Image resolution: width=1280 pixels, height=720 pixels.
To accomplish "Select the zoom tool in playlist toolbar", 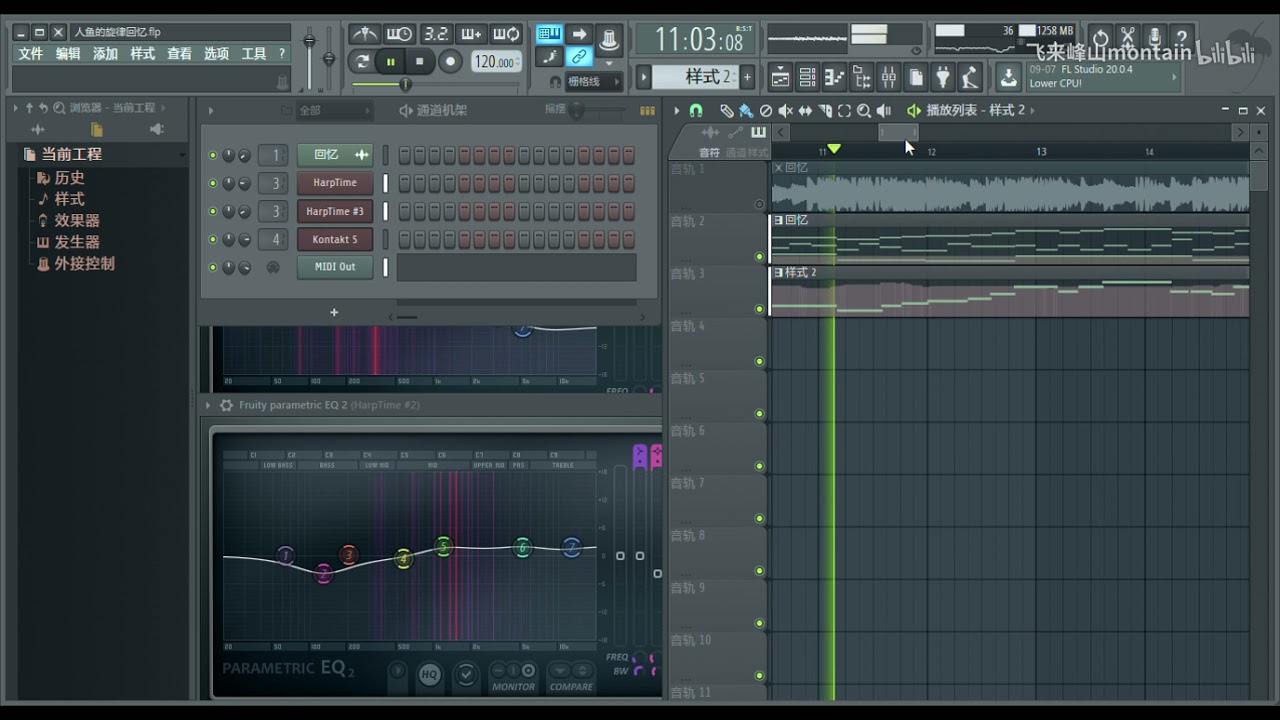I will 863,111.
